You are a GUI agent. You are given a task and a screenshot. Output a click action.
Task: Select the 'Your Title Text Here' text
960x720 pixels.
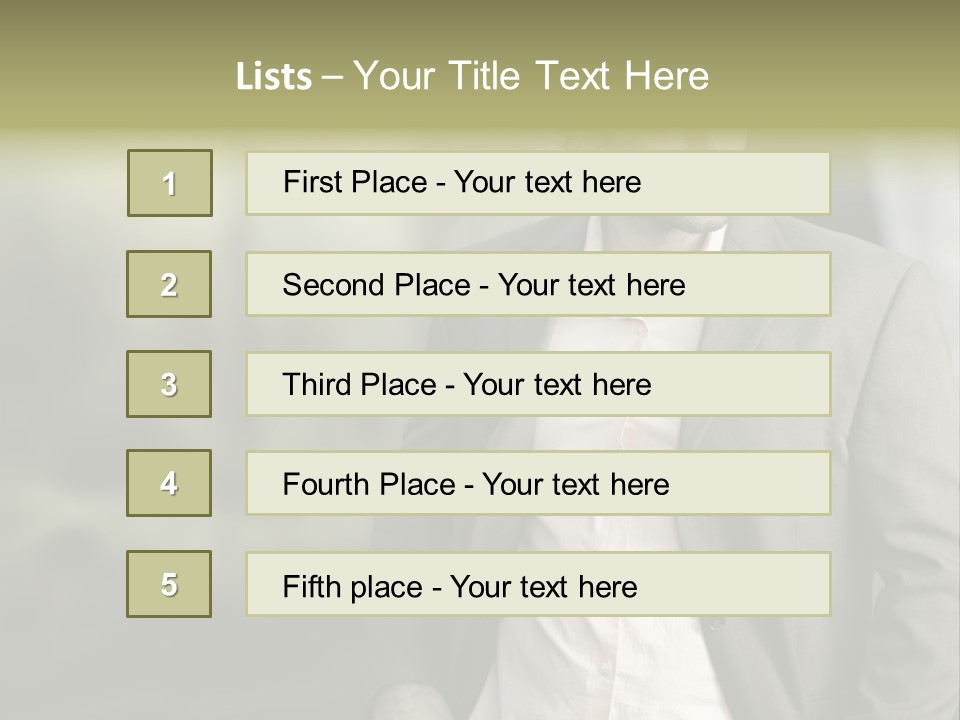[x=531, y=76]
